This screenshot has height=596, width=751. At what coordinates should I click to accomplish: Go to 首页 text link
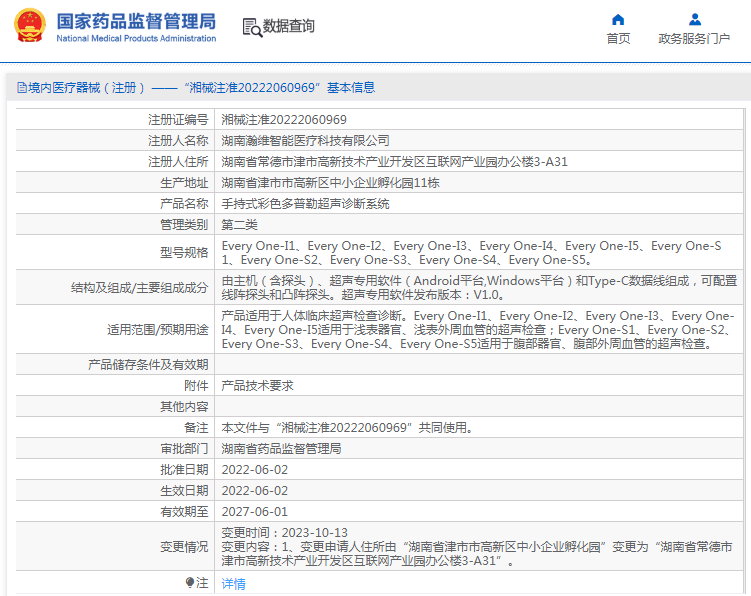618,39
